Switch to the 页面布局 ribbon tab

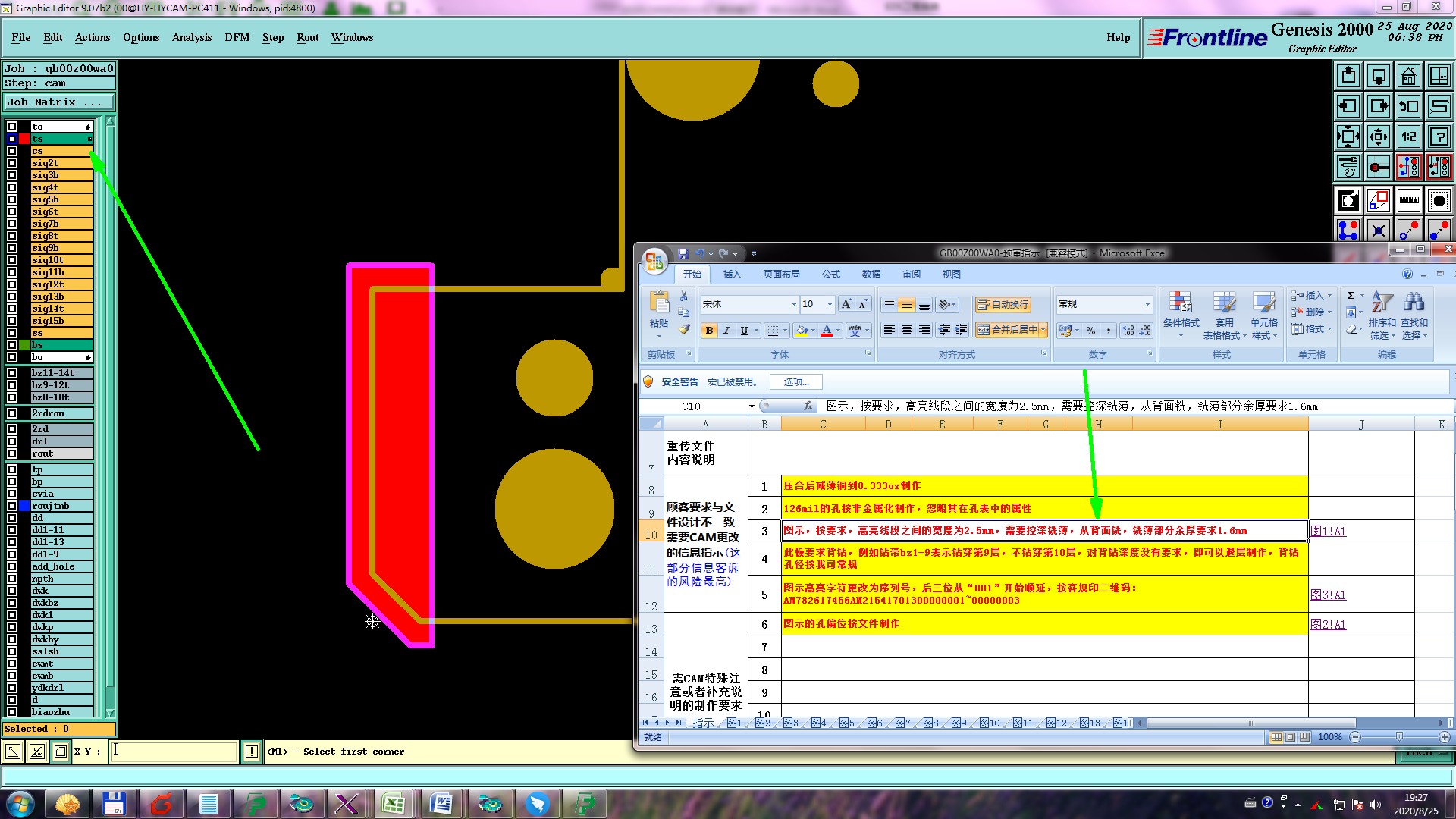[781, 275]
